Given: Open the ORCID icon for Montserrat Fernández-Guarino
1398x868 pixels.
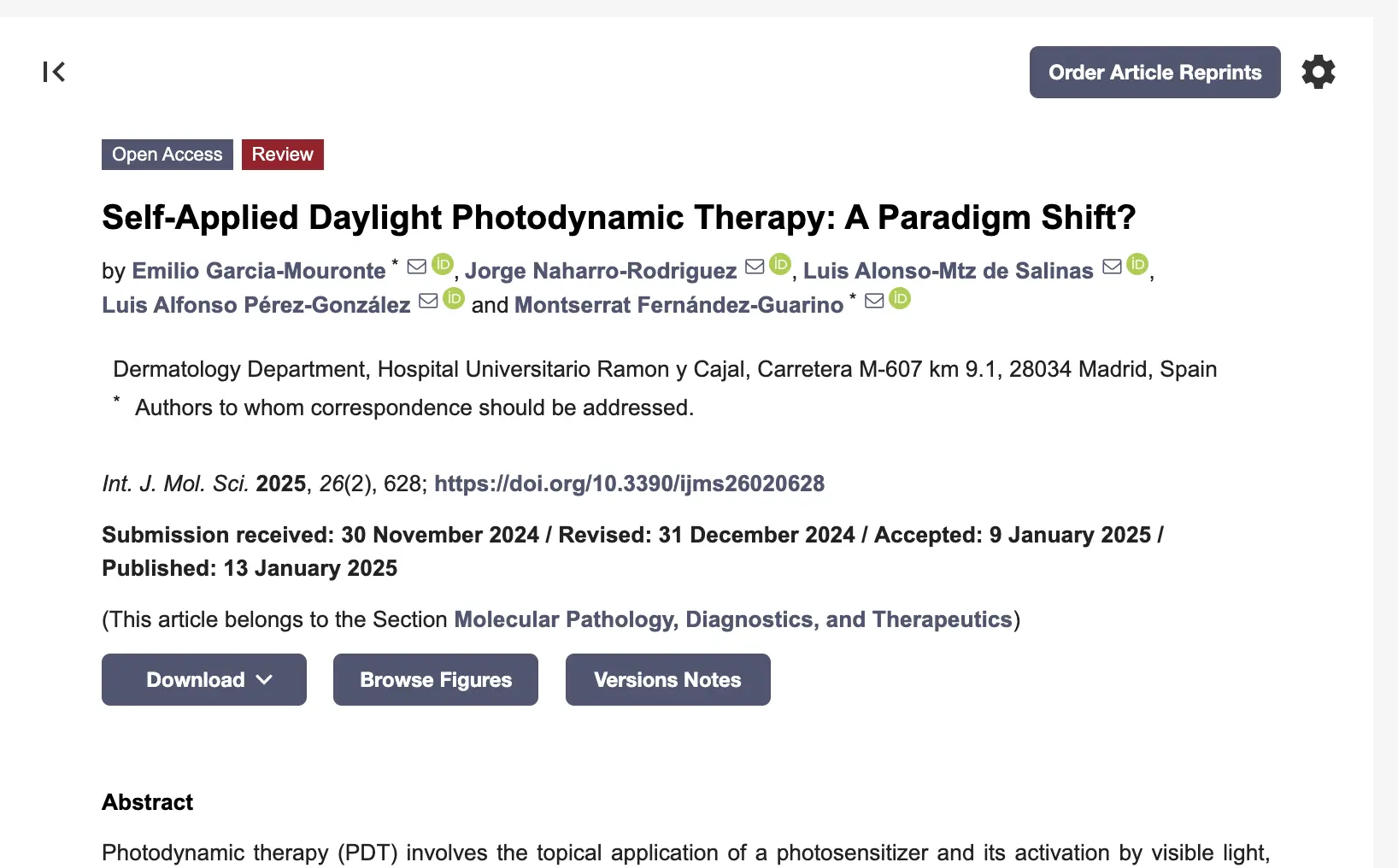Looking at the screenshot, I should (x=900, y=299).
